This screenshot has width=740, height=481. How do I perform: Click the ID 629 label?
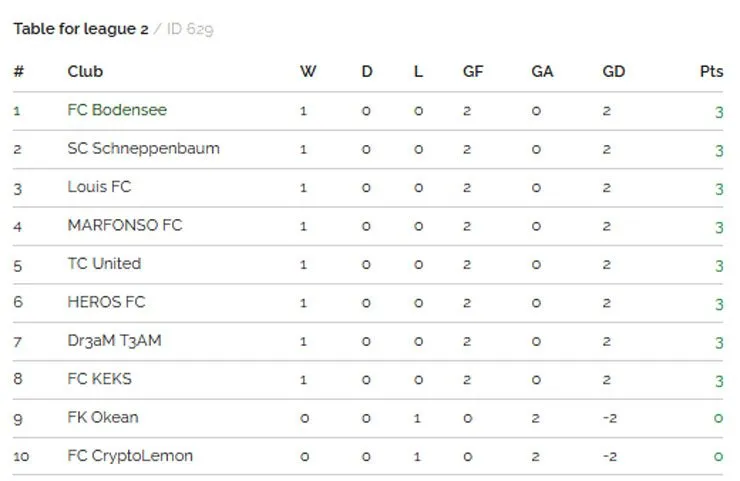(190, 29)
